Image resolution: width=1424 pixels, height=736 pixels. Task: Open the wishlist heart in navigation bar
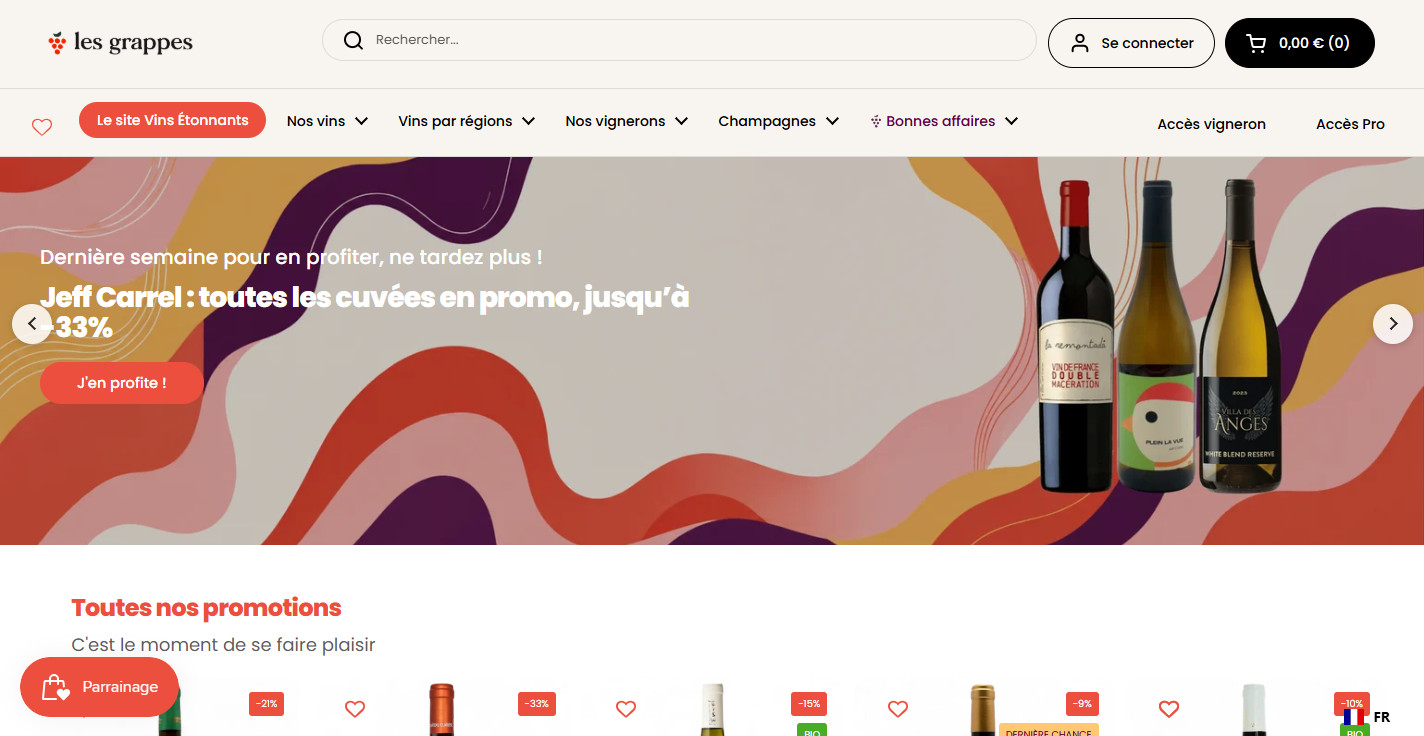click(x=42, y=127)
